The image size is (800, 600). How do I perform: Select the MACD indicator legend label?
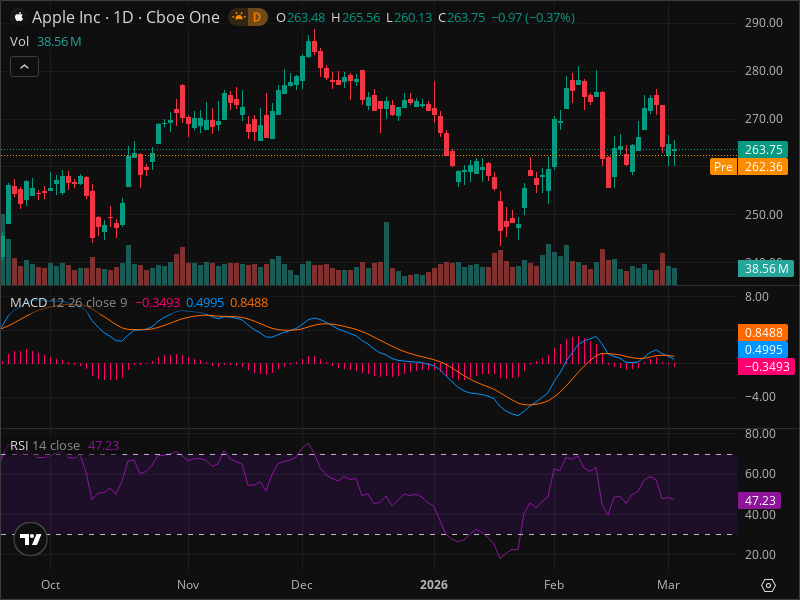(29, 303)
